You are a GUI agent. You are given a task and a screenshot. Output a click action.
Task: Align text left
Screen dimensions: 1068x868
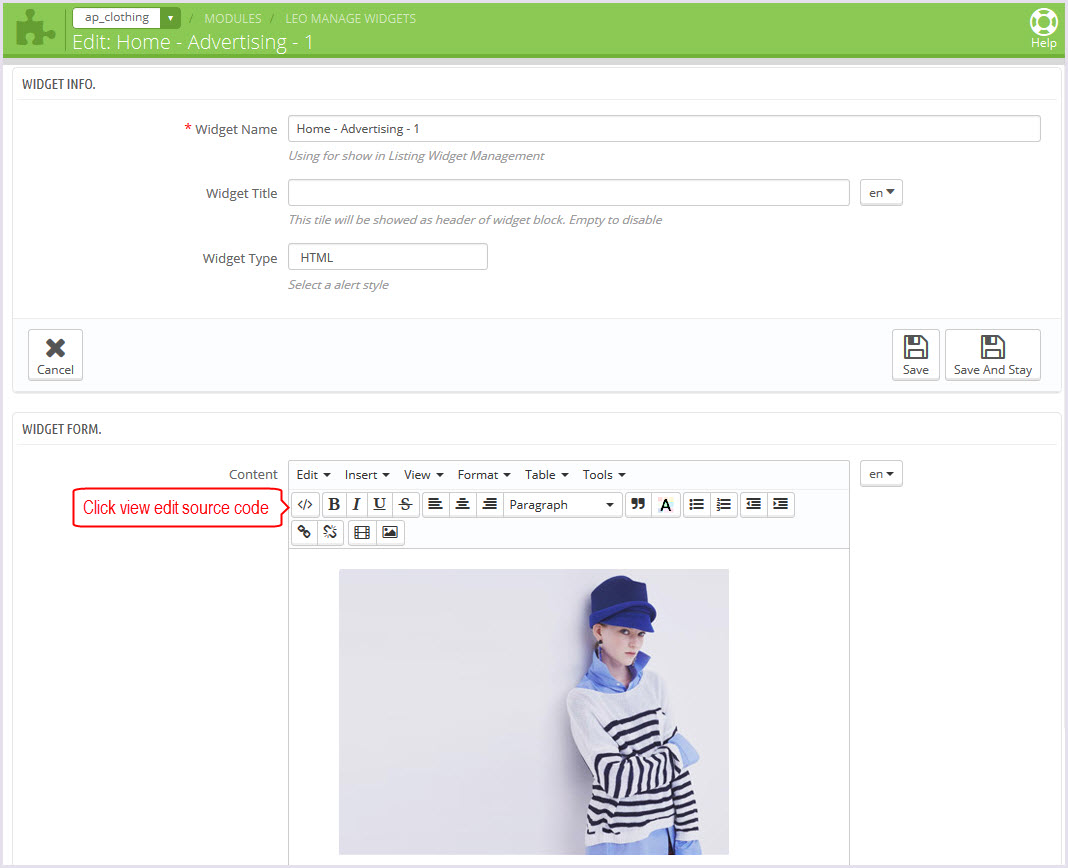(x=435, y=505)
